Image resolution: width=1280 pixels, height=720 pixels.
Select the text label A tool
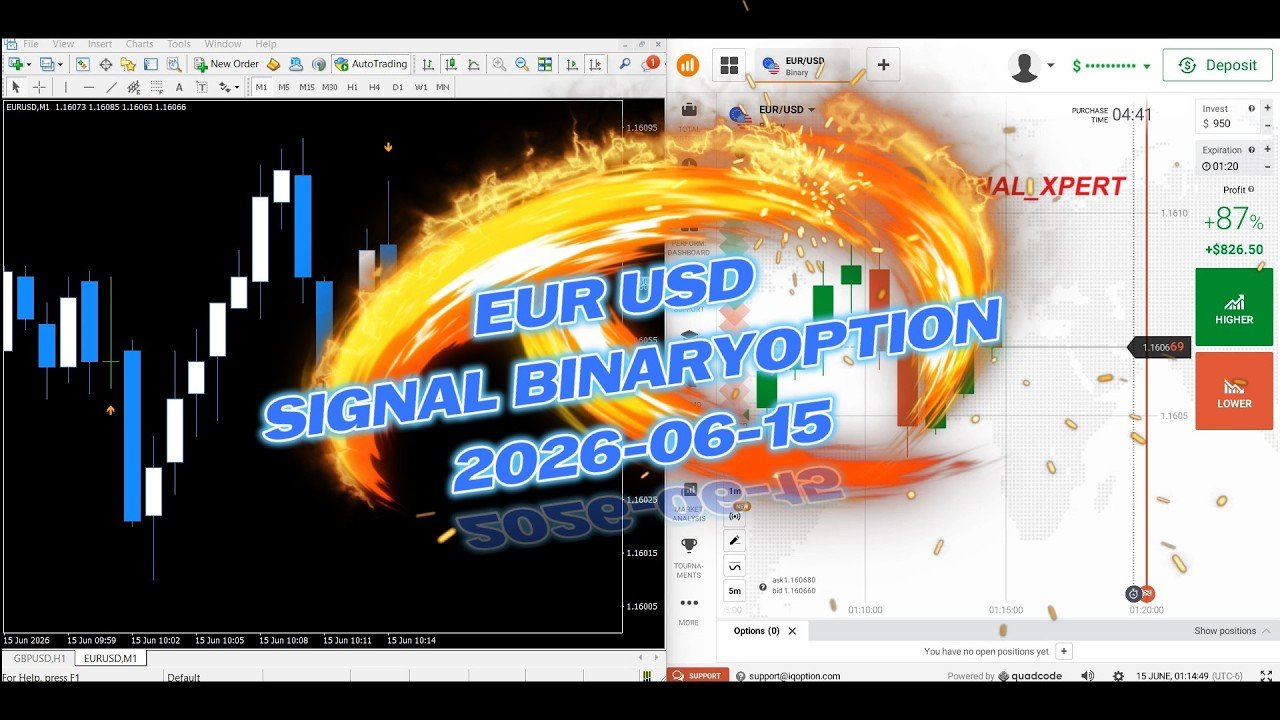click(x=179, y=87)
